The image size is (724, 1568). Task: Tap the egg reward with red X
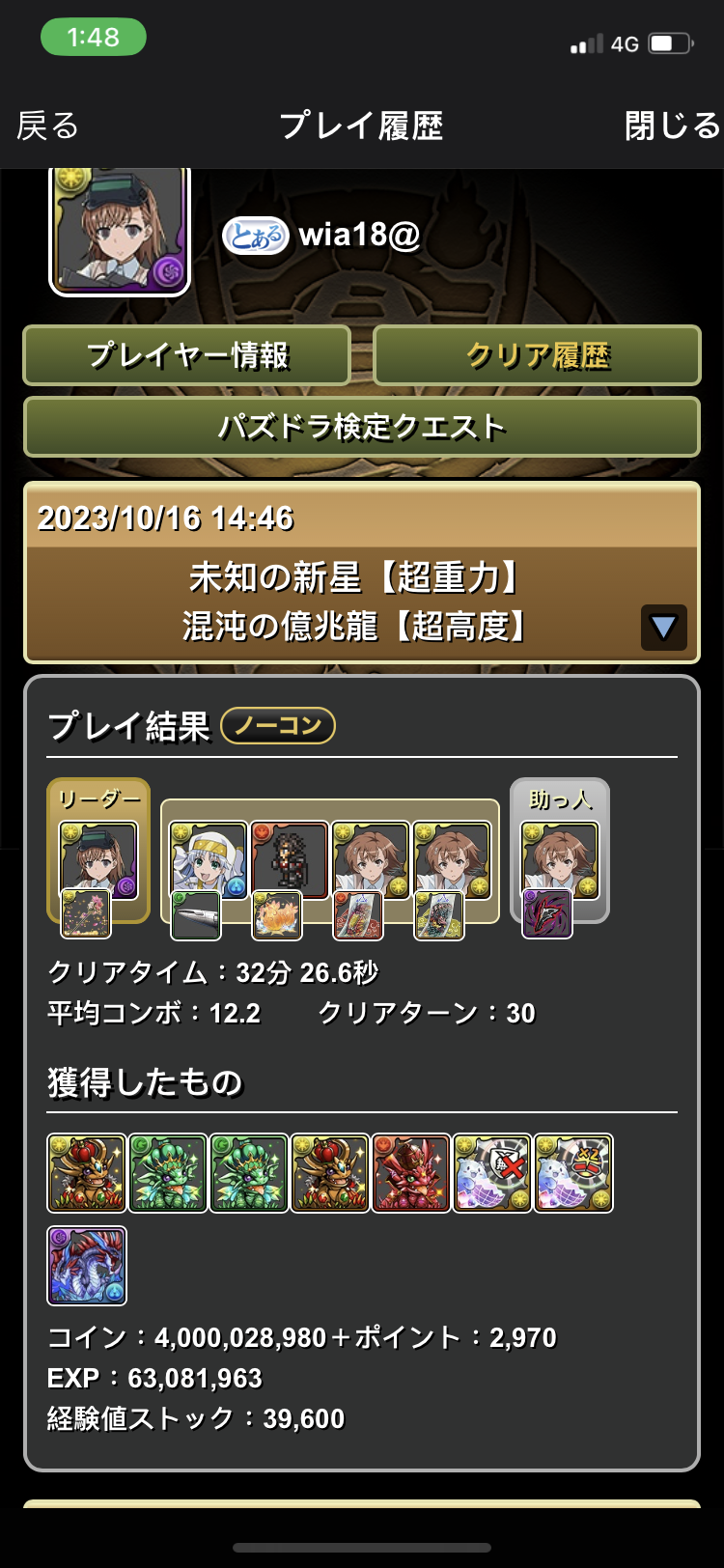[492, 1173]
